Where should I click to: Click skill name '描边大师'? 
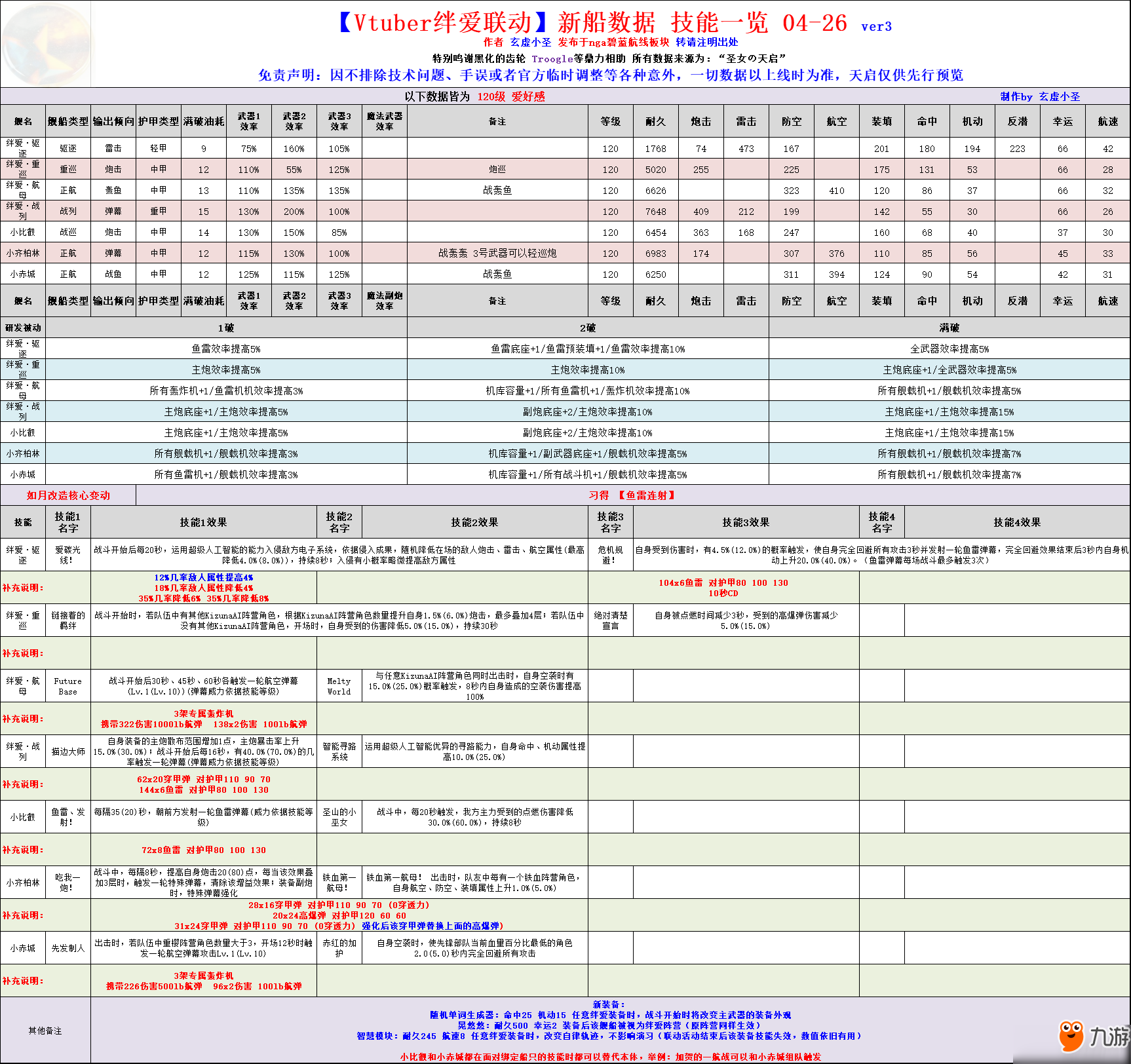coord(68,751)
